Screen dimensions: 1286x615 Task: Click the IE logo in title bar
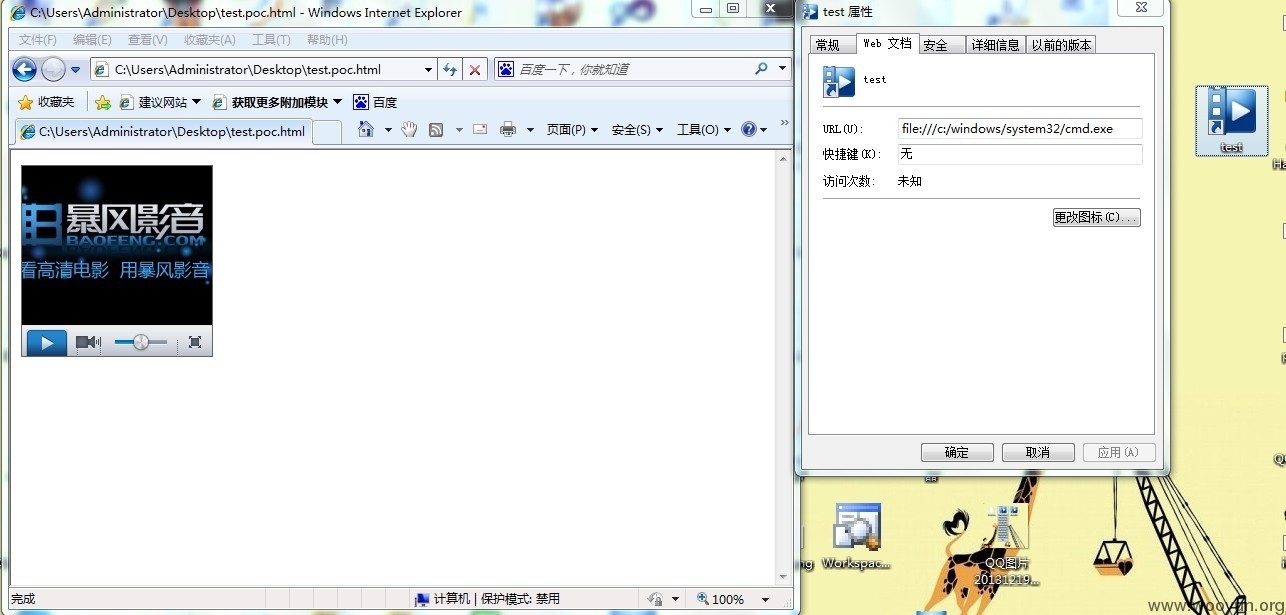pyautogui.click(x=18, y=13)
